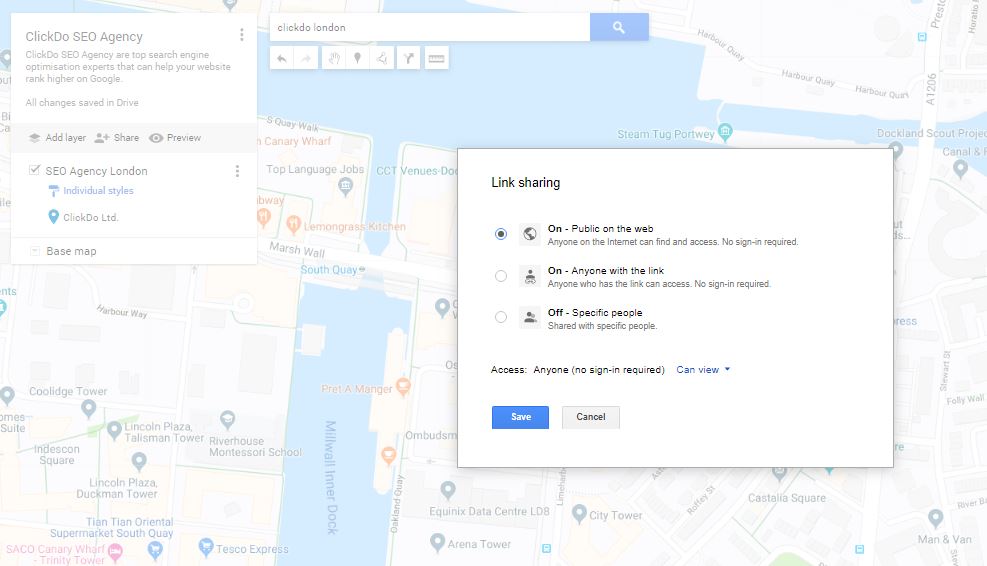Cancel the link sharing dialog
The width and height of the screenshot is (987, 566).
590,417
